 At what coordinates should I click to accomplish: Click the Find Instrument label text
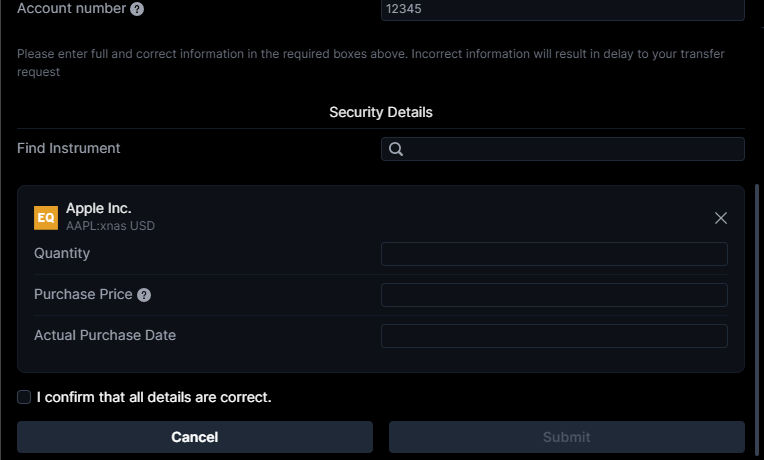(x=69, y=148)
